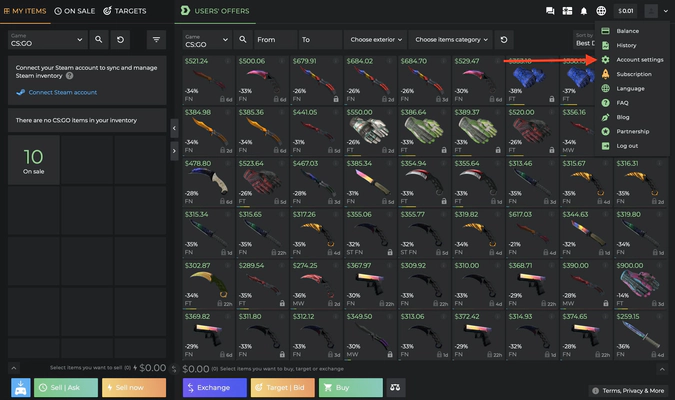The height and width of the screenshot is (400, 675).
Task: Click the balance scale compare icon
Action: click(x=395, y=387)
